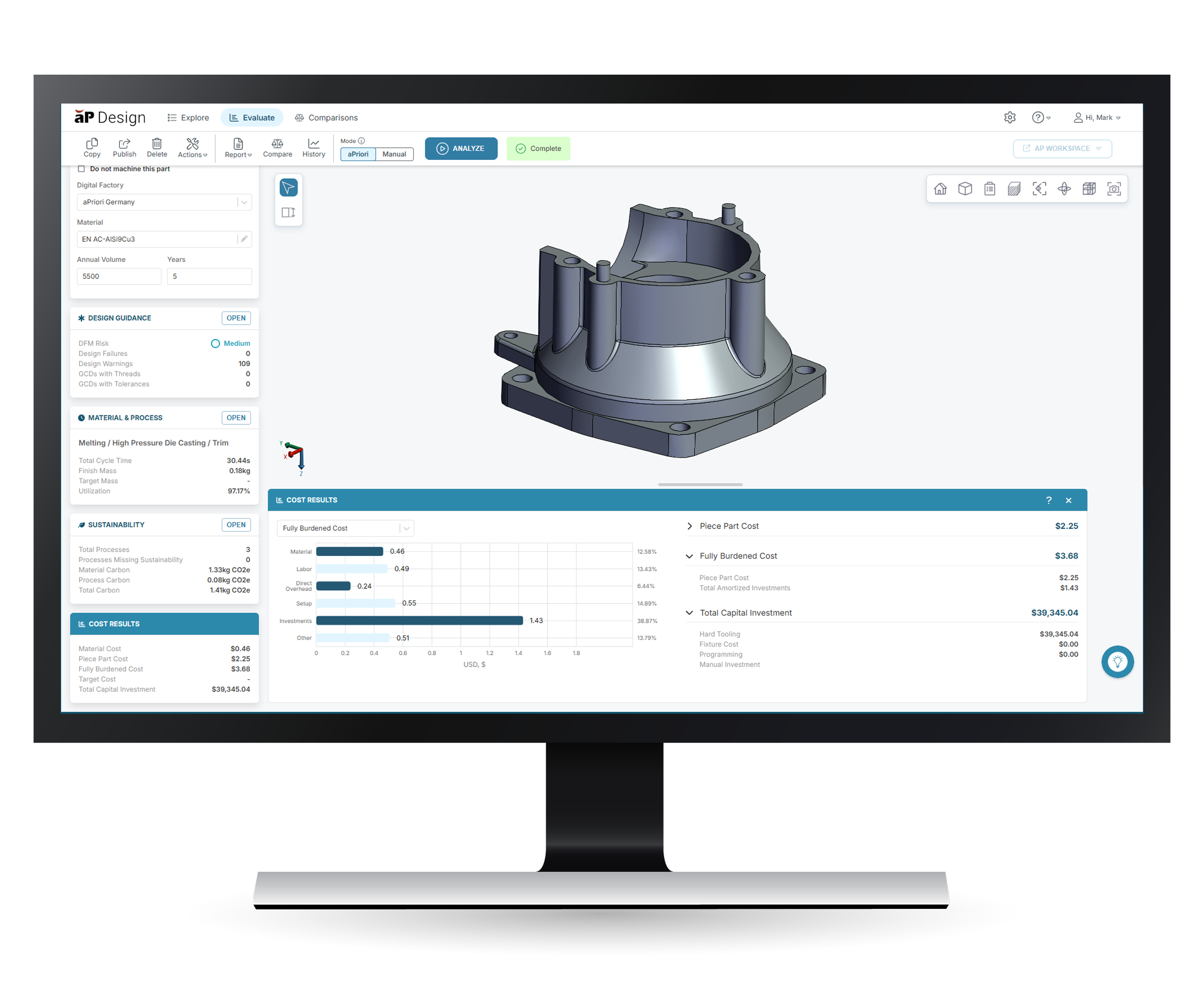Switch to the Explore tab
The image size is (1204, 984).
coord(188,118)
